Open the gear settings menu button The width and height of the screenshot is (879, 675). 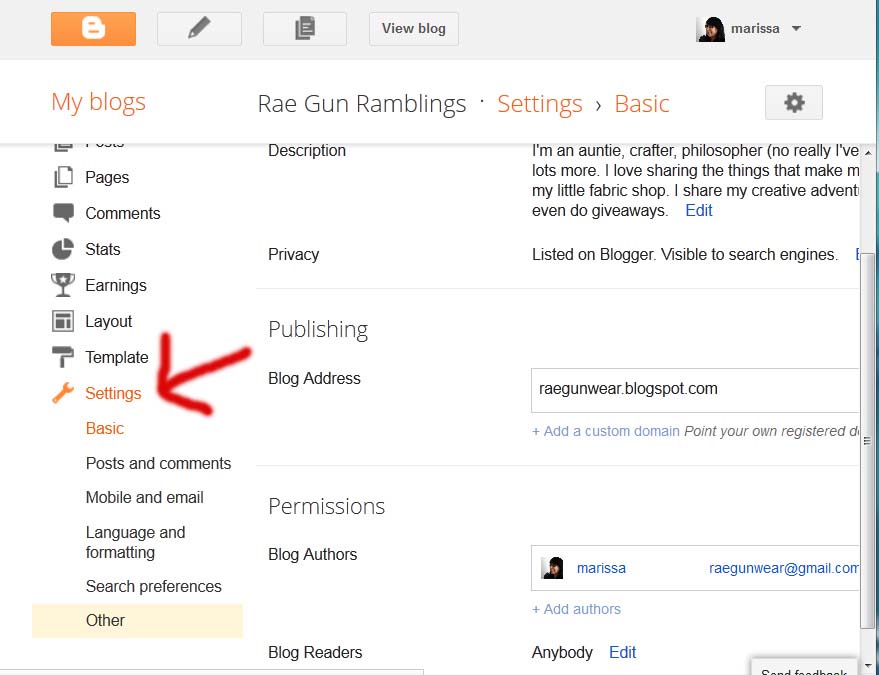click(x=794, y=103)
